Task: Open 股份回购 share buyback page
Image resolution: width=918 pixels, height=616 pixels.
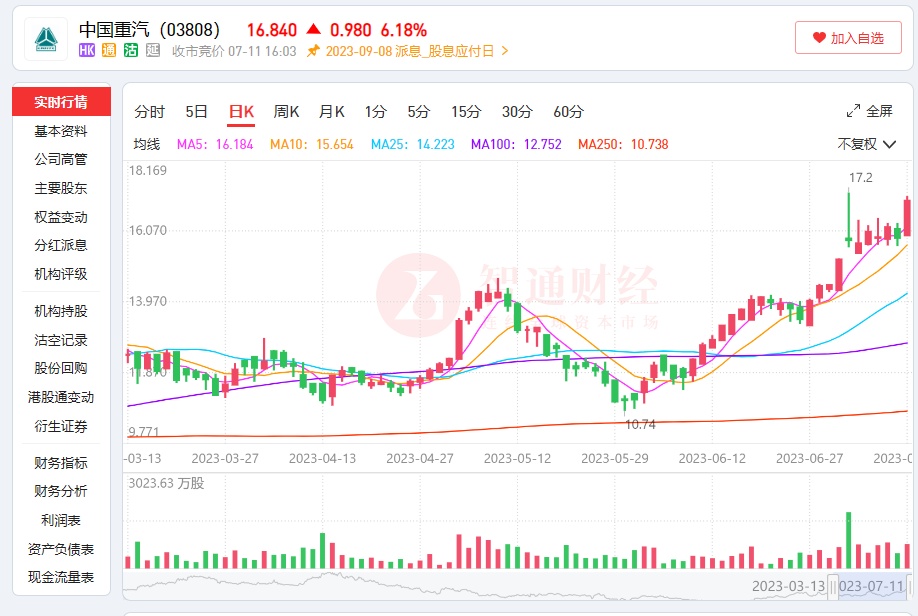Action: (61, 368)
